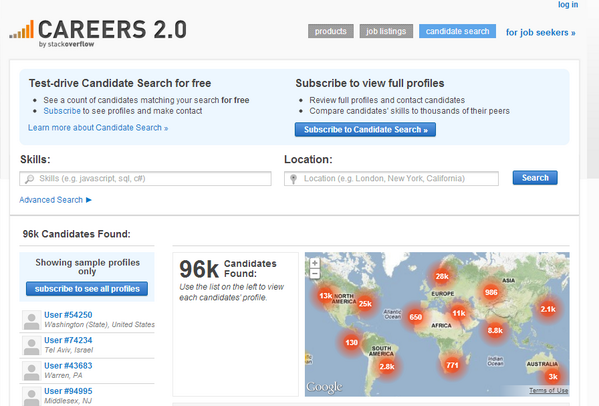
Task: Click the Careers 2.0 logo
Action: 98,33
